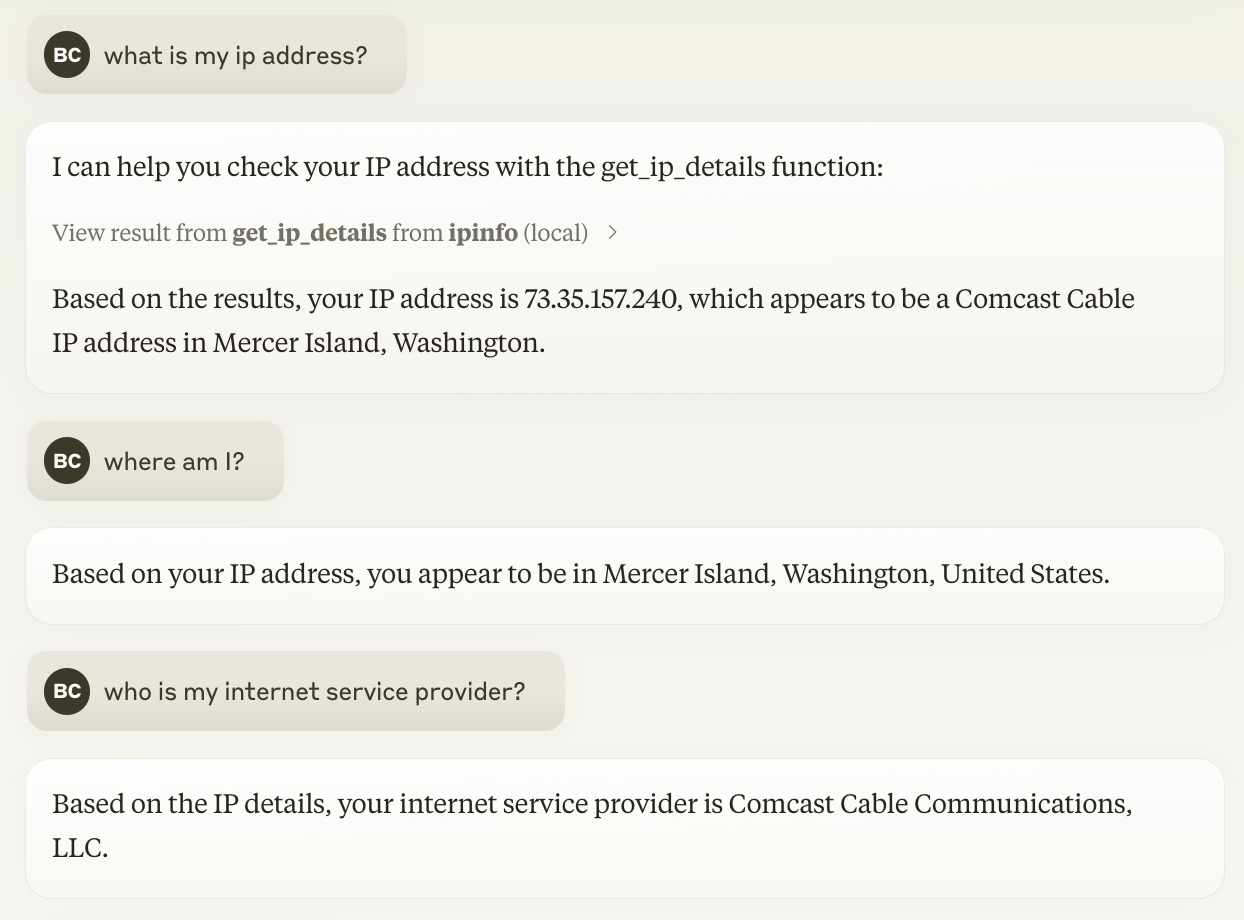Screen dimensions: 1244x920
Task: Open the ipinfo tool result details
Action: (483, 232)
